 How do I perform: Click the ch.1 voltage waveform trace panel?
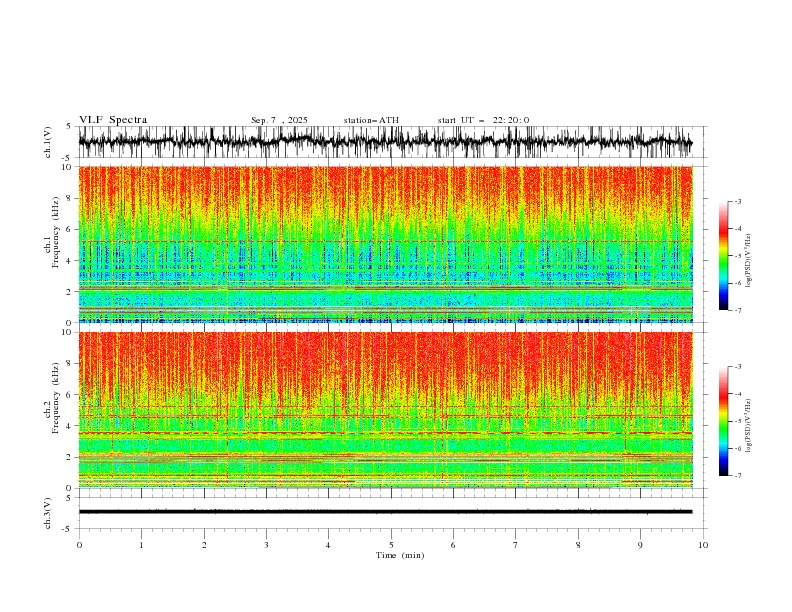point(392,142)
